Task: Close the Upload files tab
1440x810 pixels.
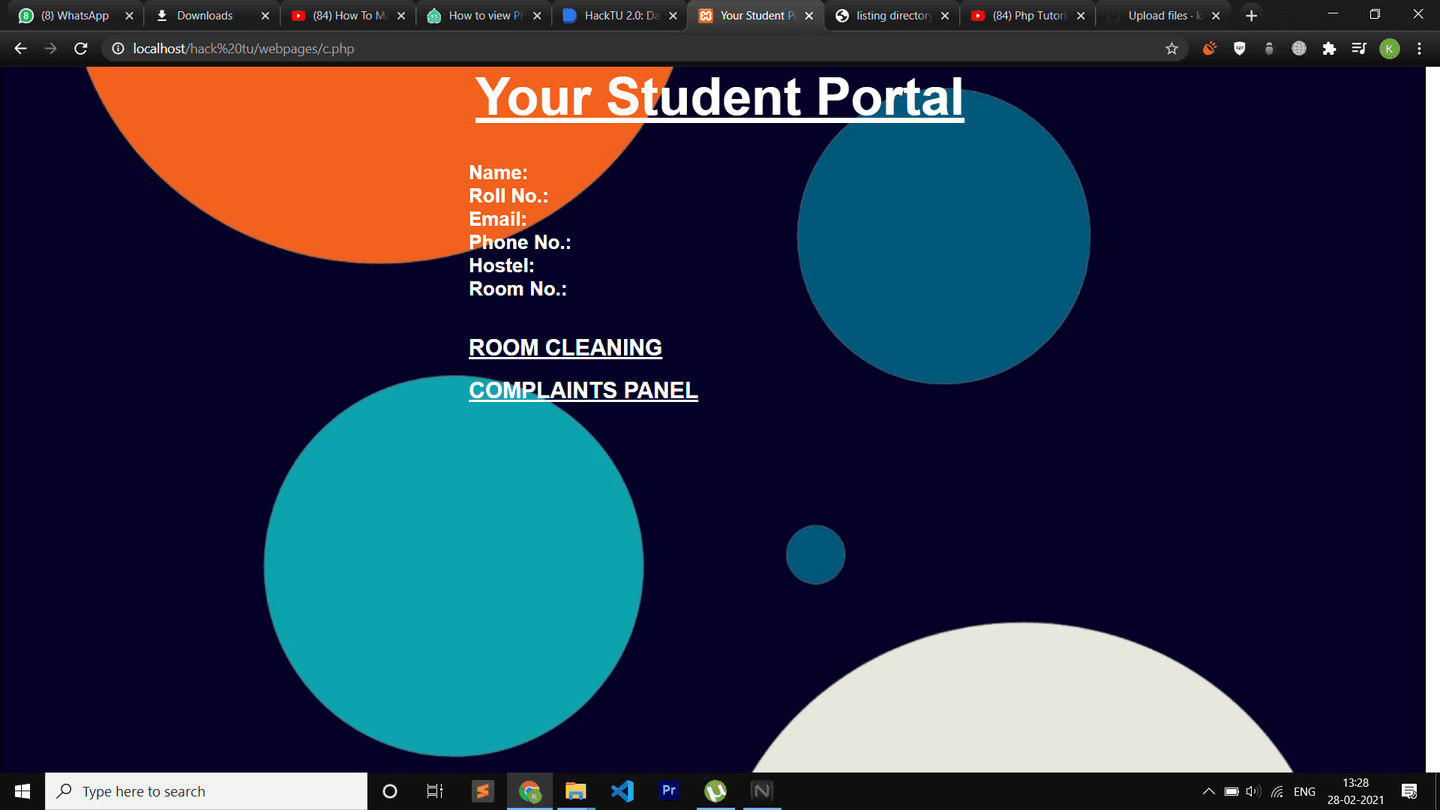Action: (1216, 16)
